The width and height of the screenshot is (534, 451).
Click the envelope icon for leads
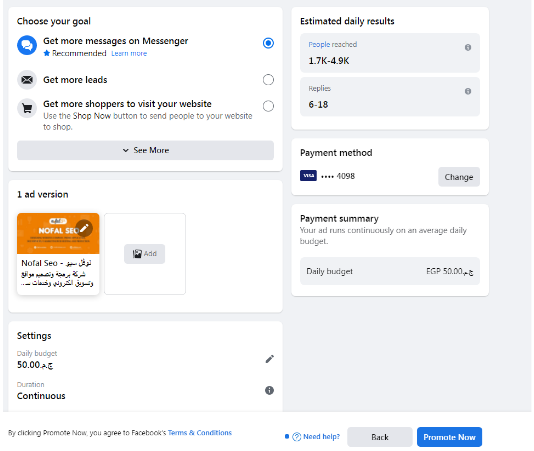tap(27, 80)
